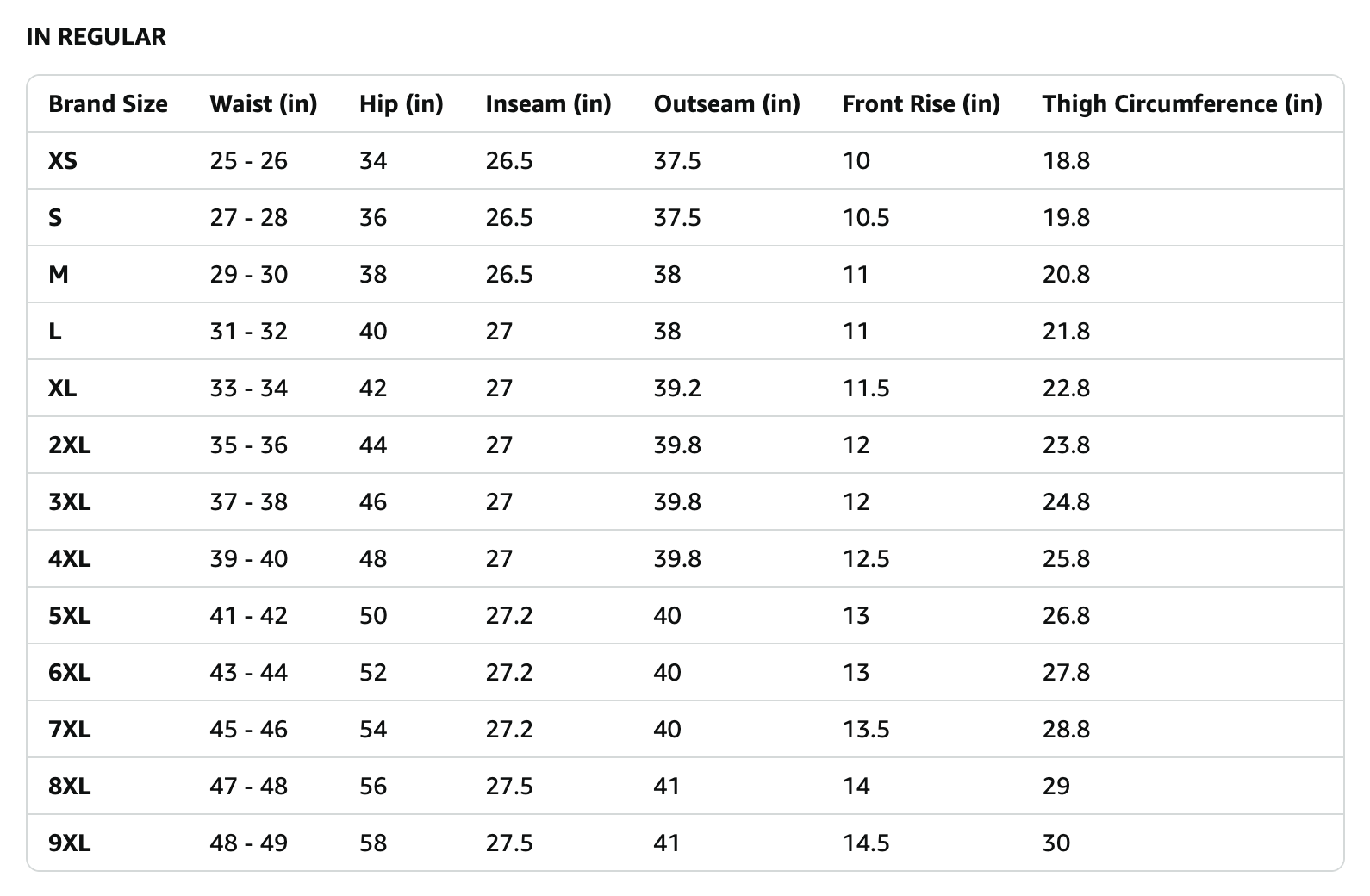The width and height of the screenshot is (1370, 896).
Task: Click the Thigh Circumference (in) header
Action: tap(1181, 104)
